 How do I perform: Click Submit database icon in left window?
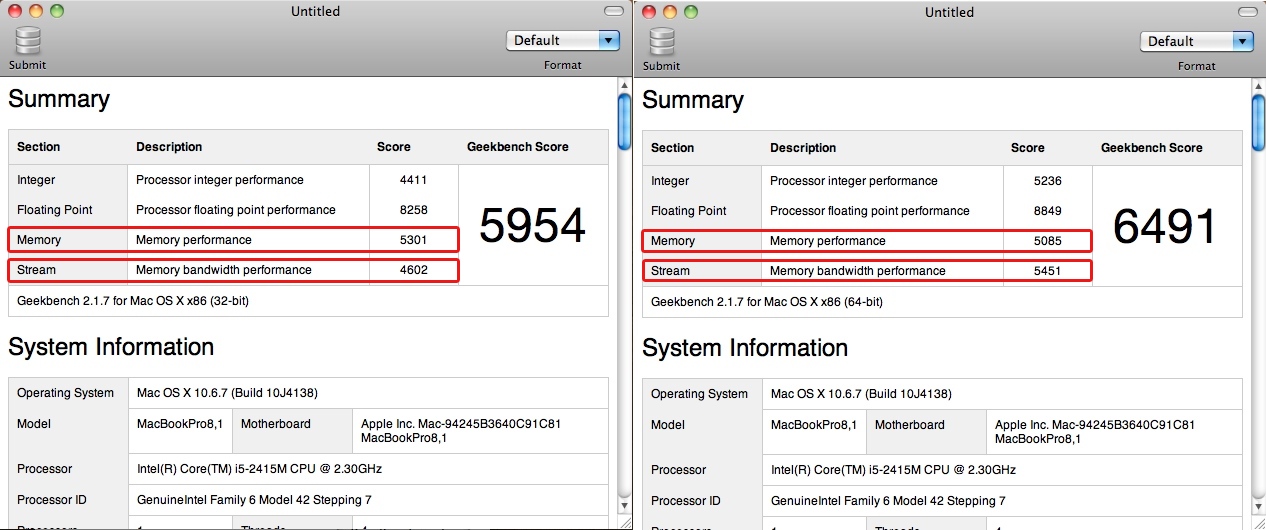[28, 41]
